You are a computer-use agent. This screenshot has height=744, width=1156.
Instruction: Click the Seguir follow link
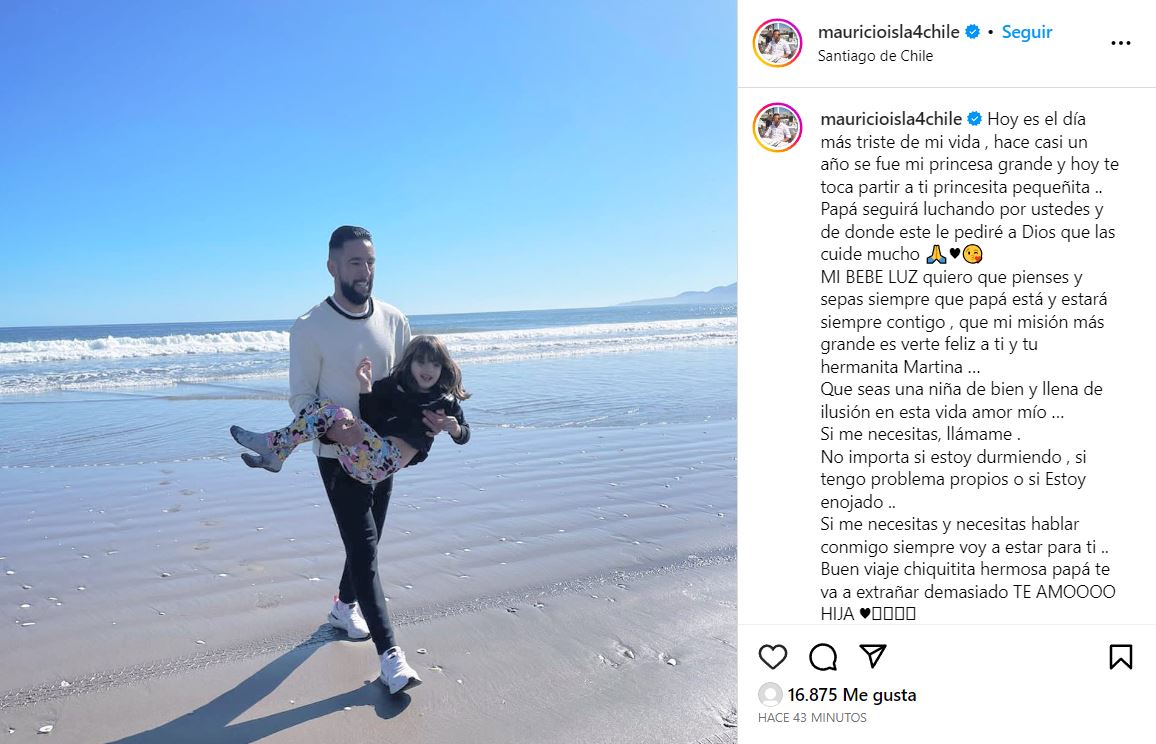click(x=1026, y=32)
